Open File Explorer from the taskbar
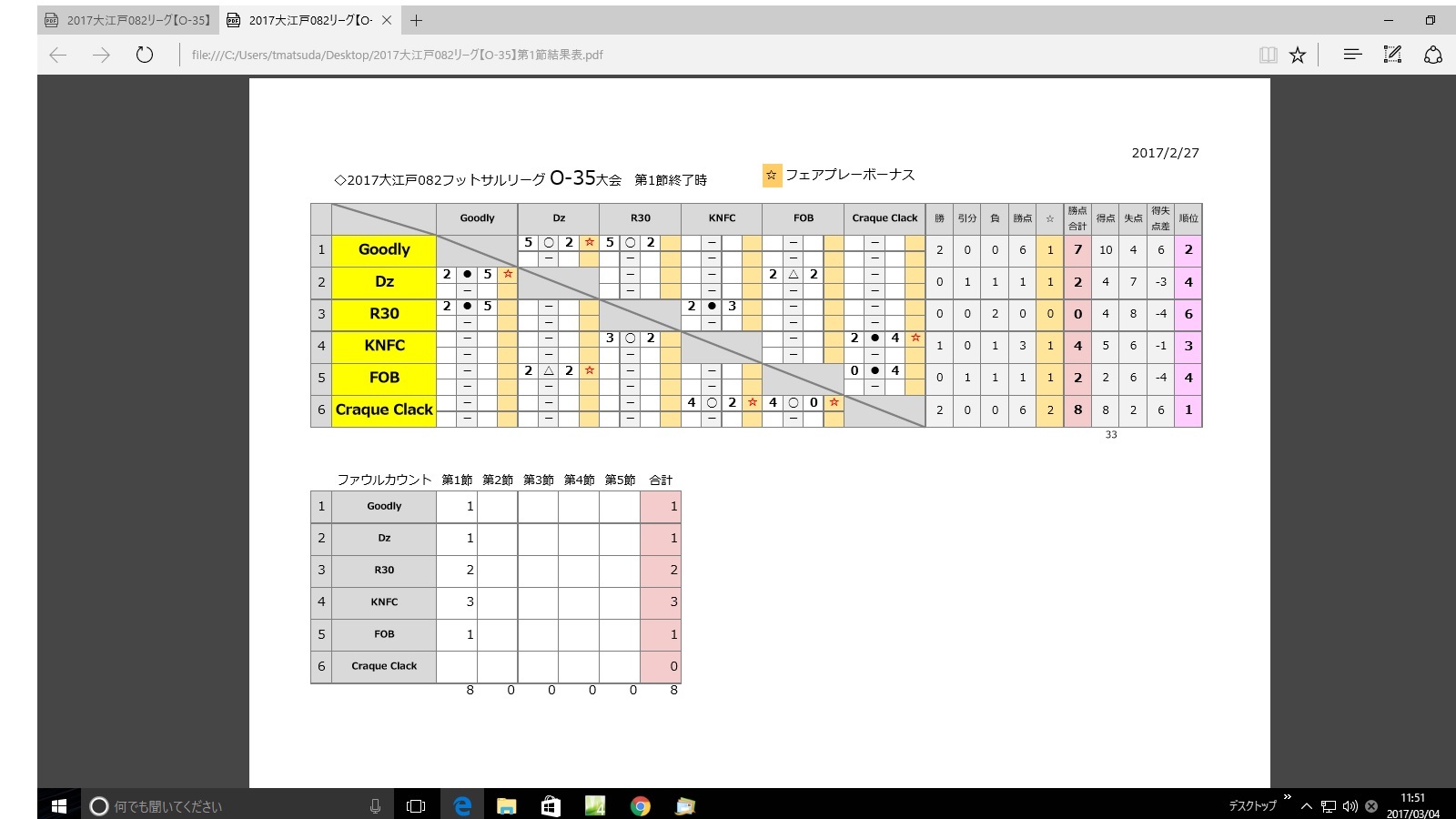The image size is (1456, 819). (507, 805)
